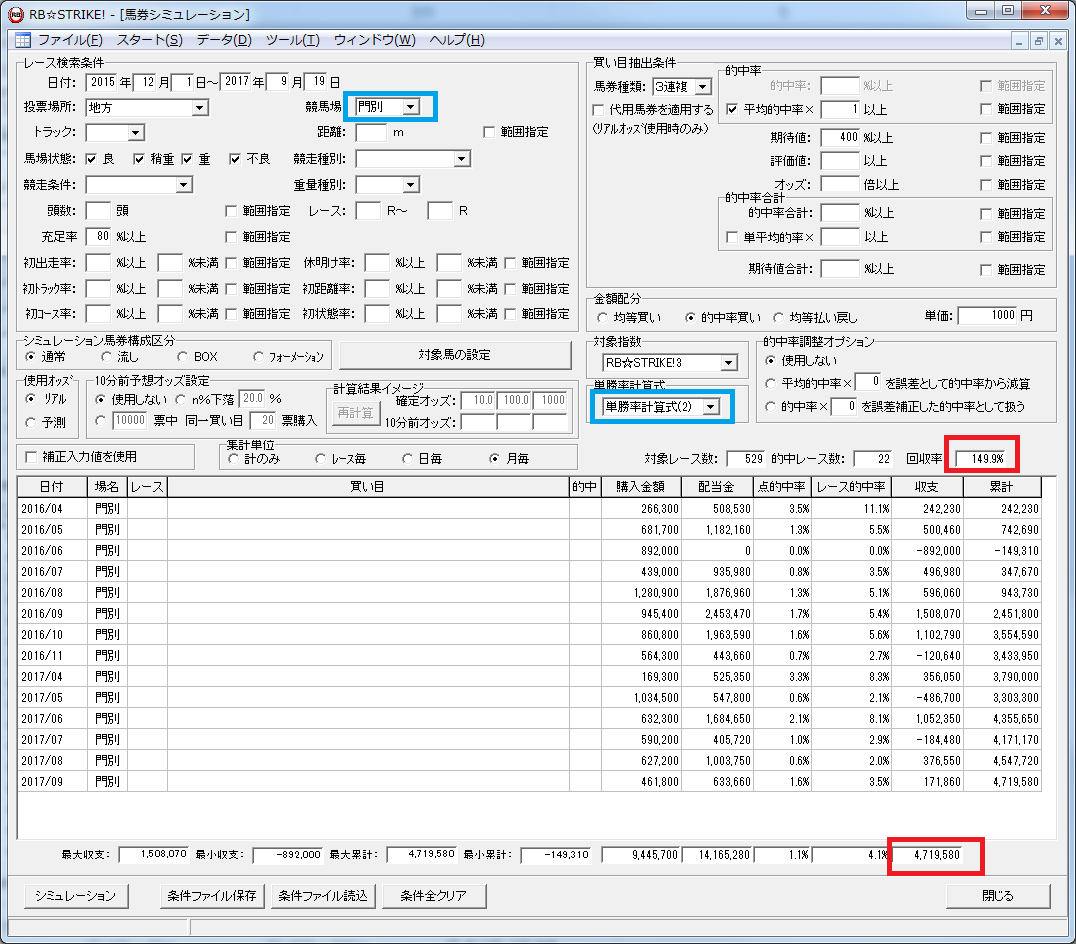Minimize the inner child window
1076x944 pixels.
(1019, 41)
